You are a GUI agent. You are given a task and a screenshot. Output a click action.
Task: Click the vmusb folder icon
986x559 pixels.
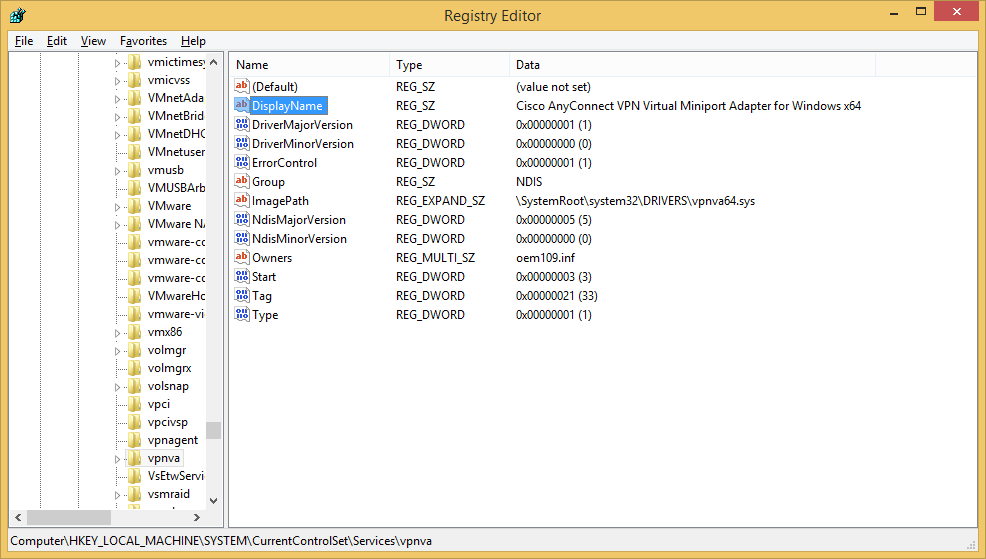[x=134, y=170]
